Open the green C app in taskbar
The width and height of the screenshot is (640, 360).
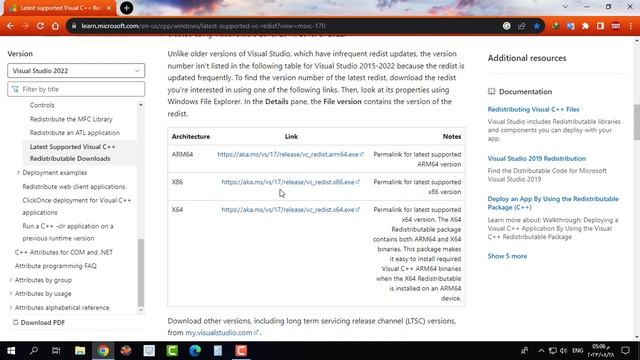172,351
